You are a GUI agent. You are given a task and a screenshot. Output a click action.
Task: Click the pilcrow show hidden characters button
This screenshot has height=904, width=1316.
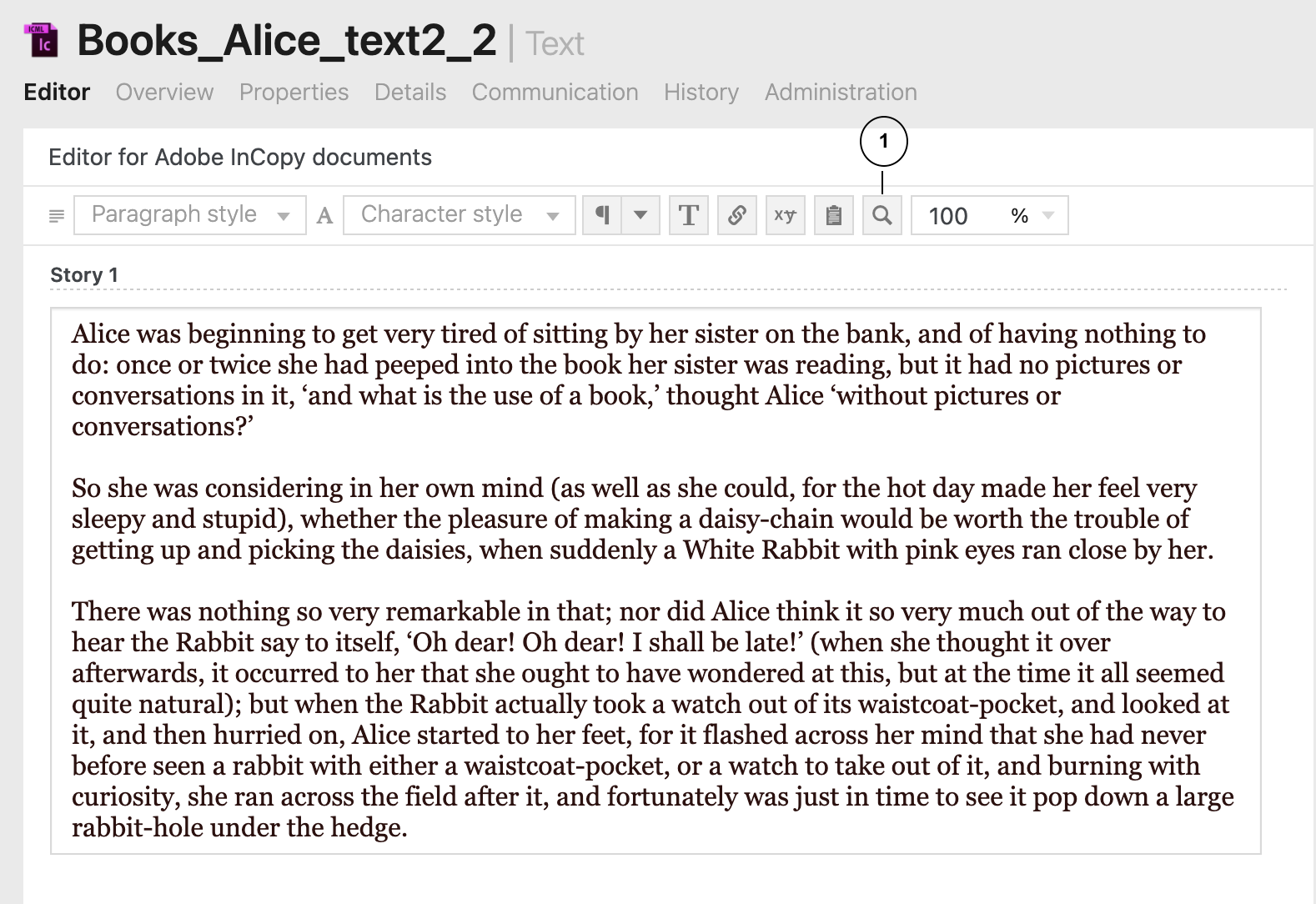coord(602,215)
